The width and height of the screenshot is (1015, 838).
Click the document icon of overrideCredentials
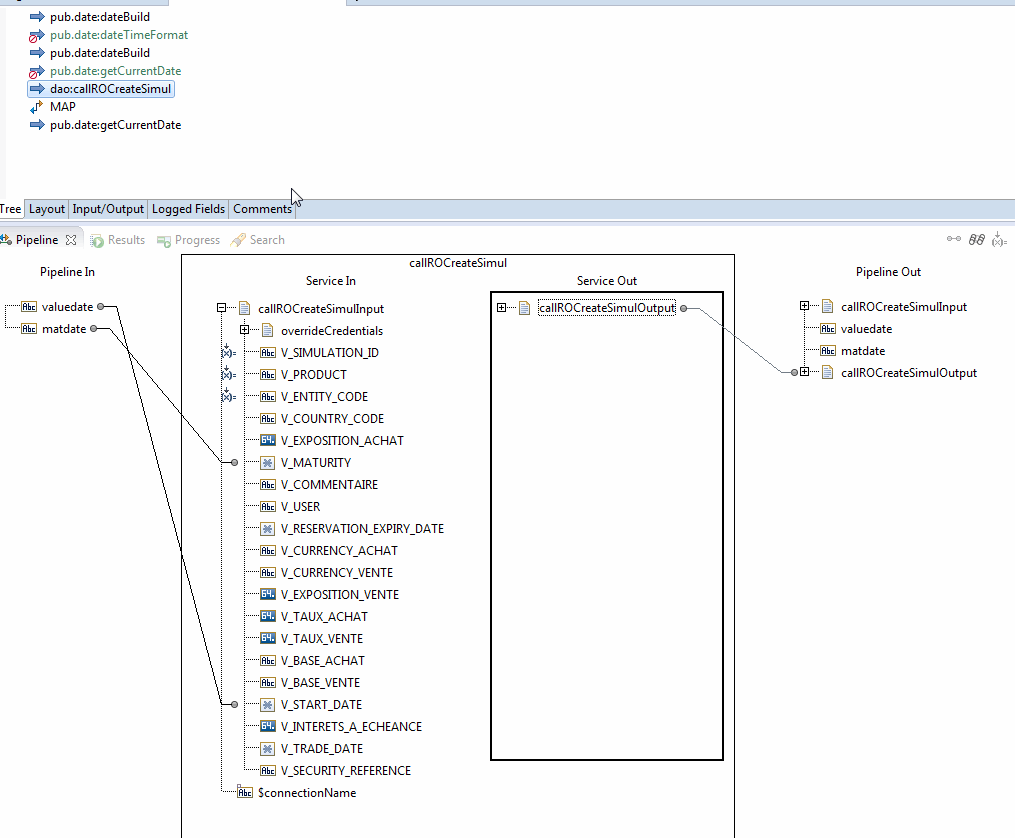[x=267, y=331]
